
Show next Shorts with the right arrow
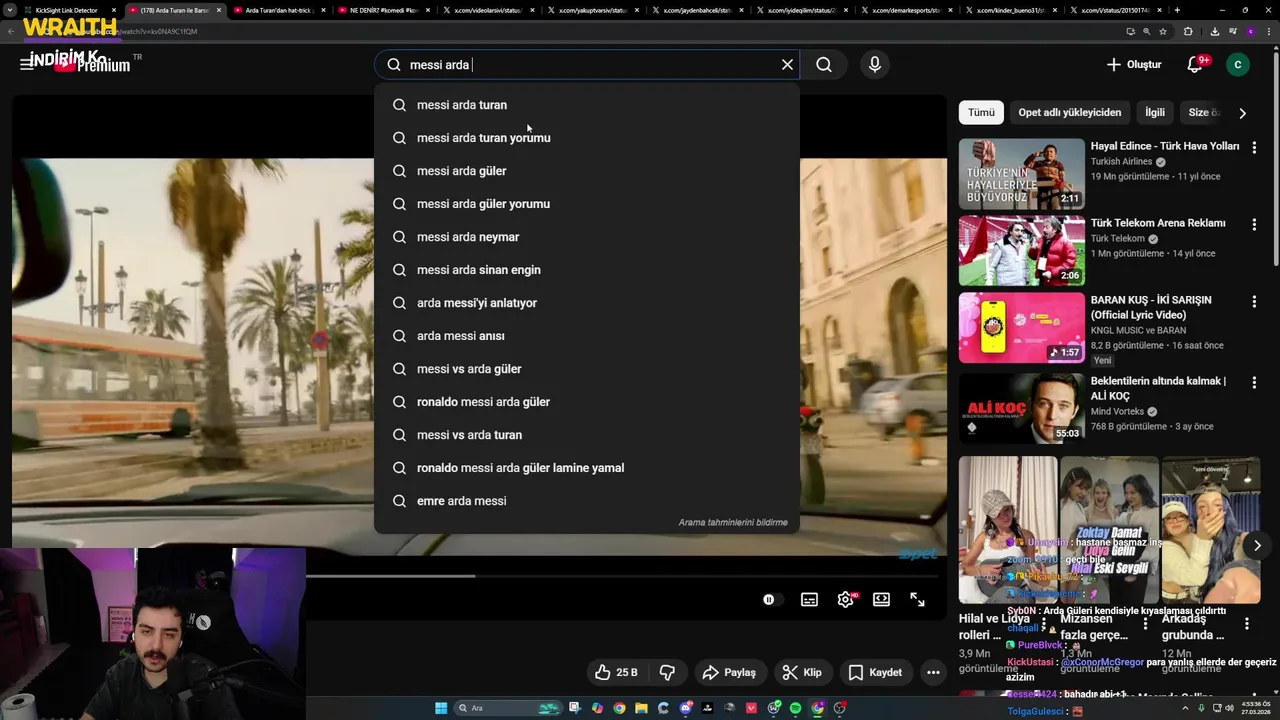pos(1257,545)
